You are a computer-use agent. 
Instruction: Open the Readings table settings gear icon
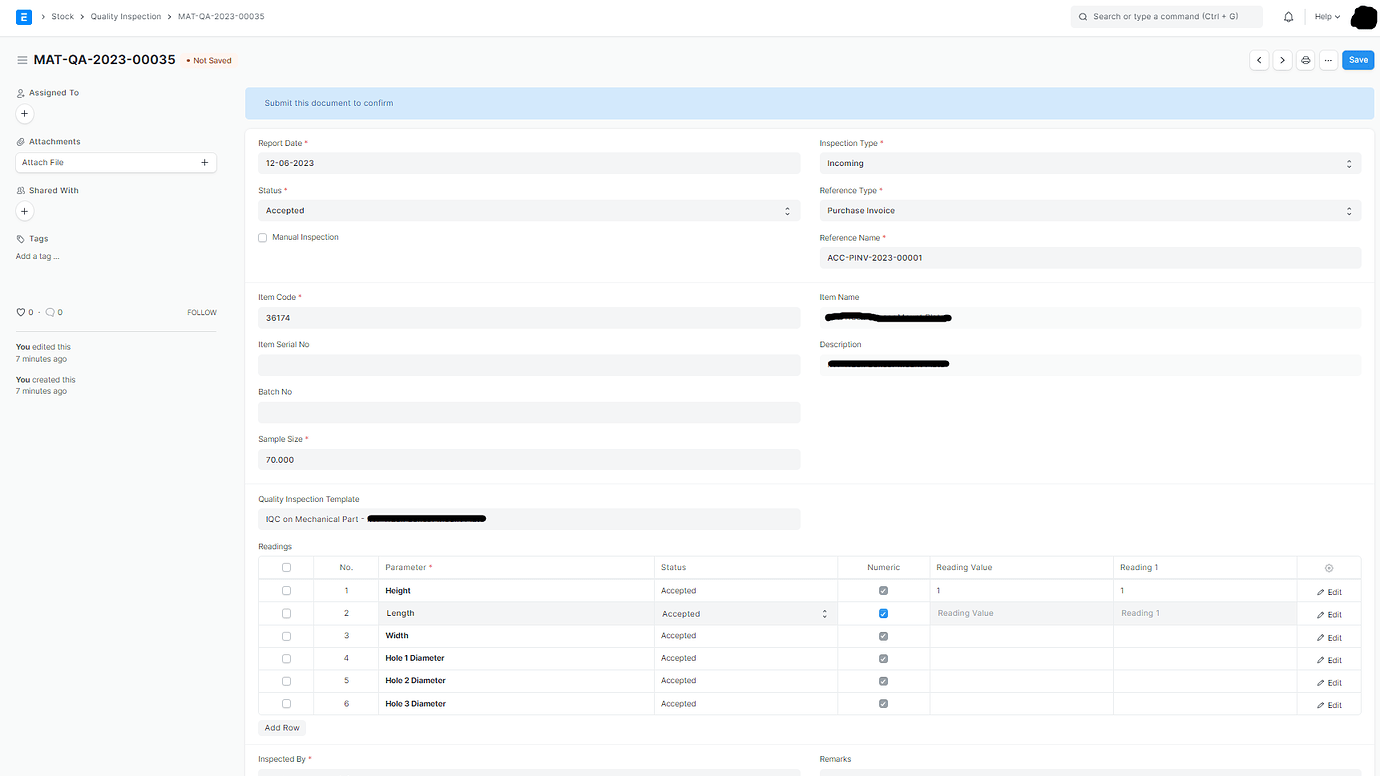tap(1328, 567)
